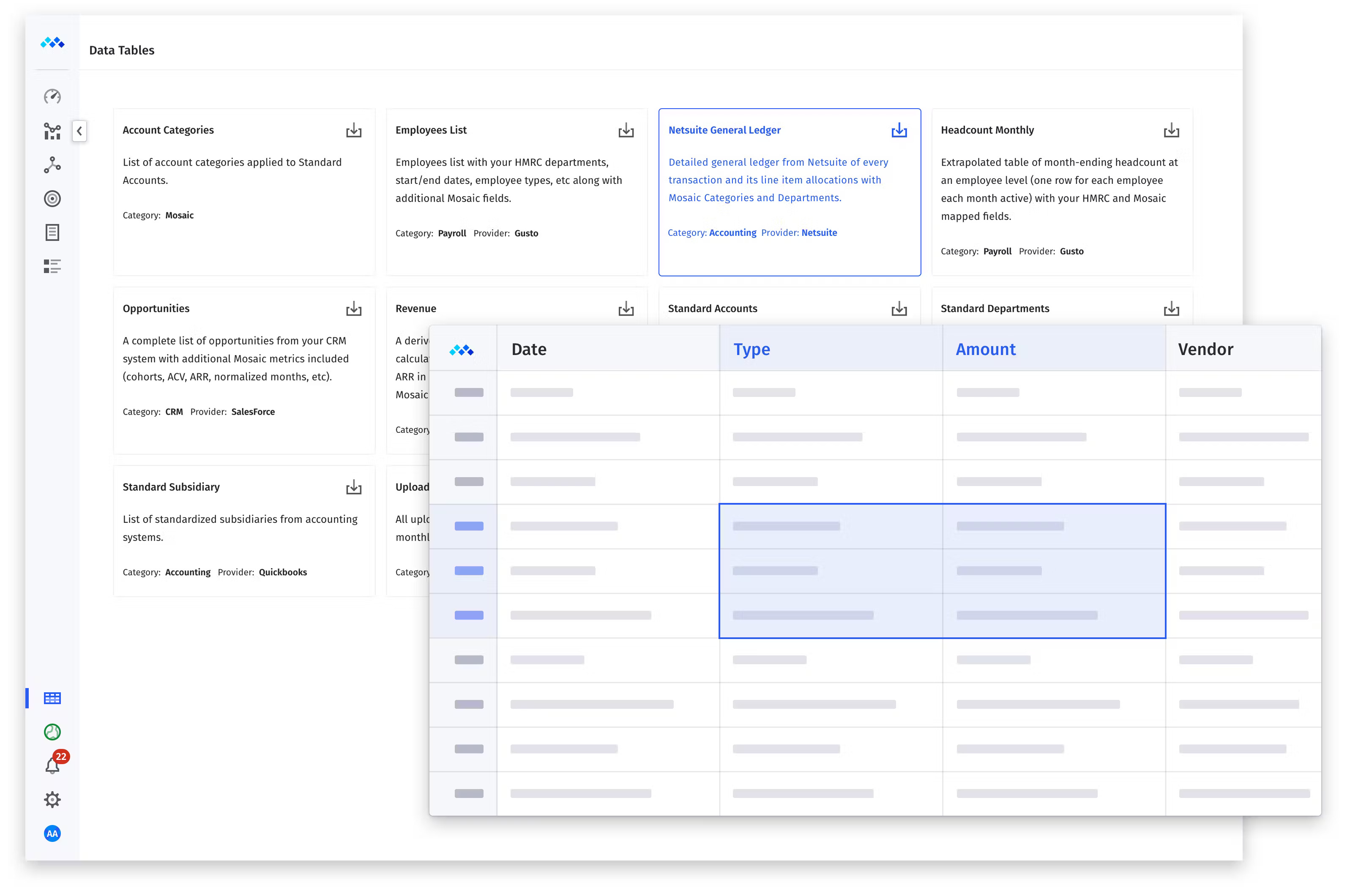Open the settings gear icon

(x=52, y=800)
